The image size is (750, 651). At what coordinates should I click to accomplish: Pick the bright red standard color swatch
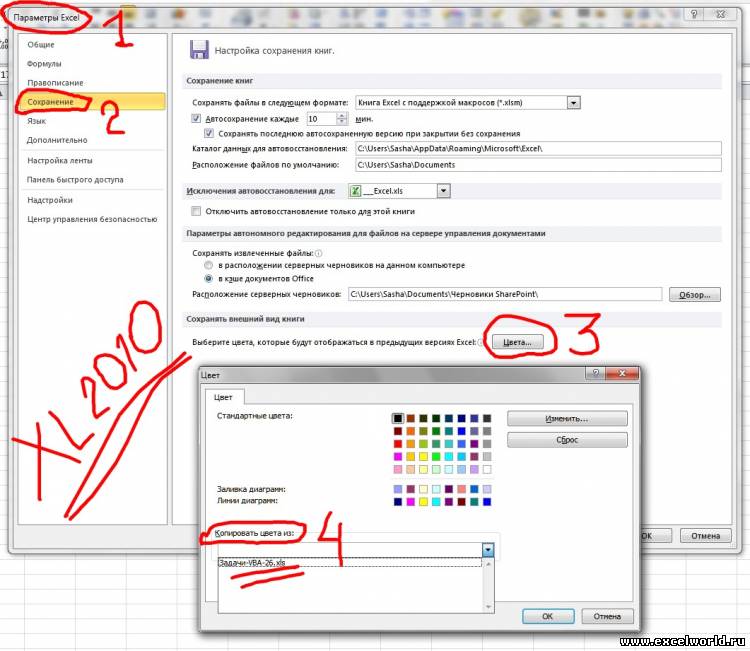pyautogui.click(x=397, y=444)
